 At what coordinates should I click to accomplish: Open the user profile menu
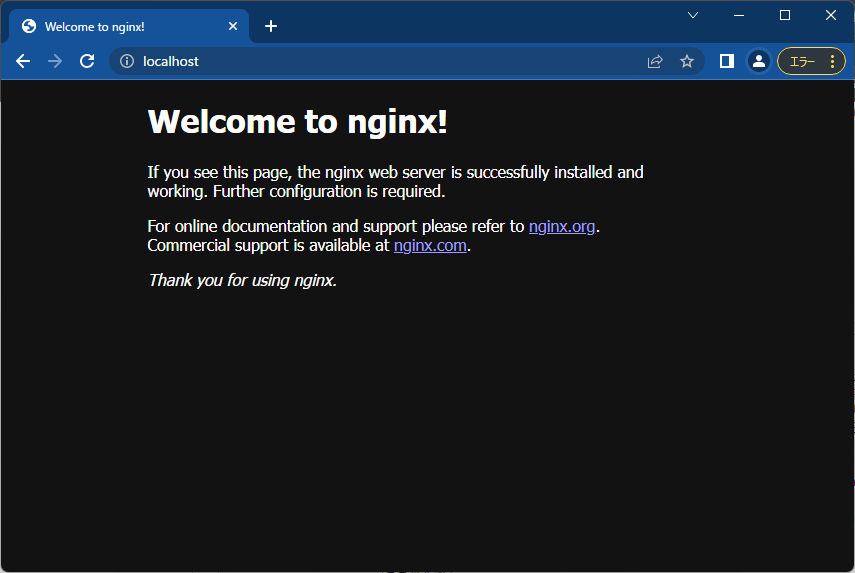758,61
